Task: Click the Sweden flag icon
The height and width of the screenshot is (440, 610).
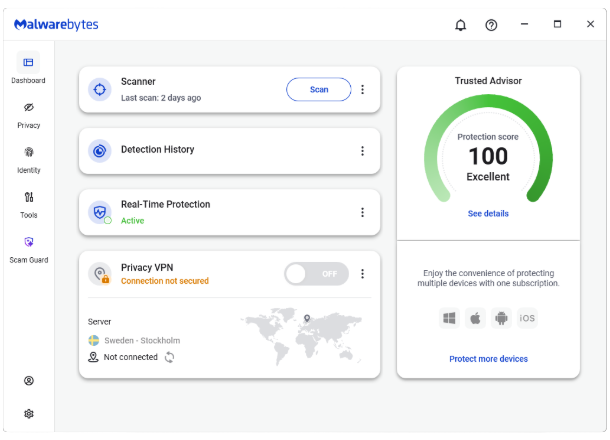Action: (x=94, y=340)
